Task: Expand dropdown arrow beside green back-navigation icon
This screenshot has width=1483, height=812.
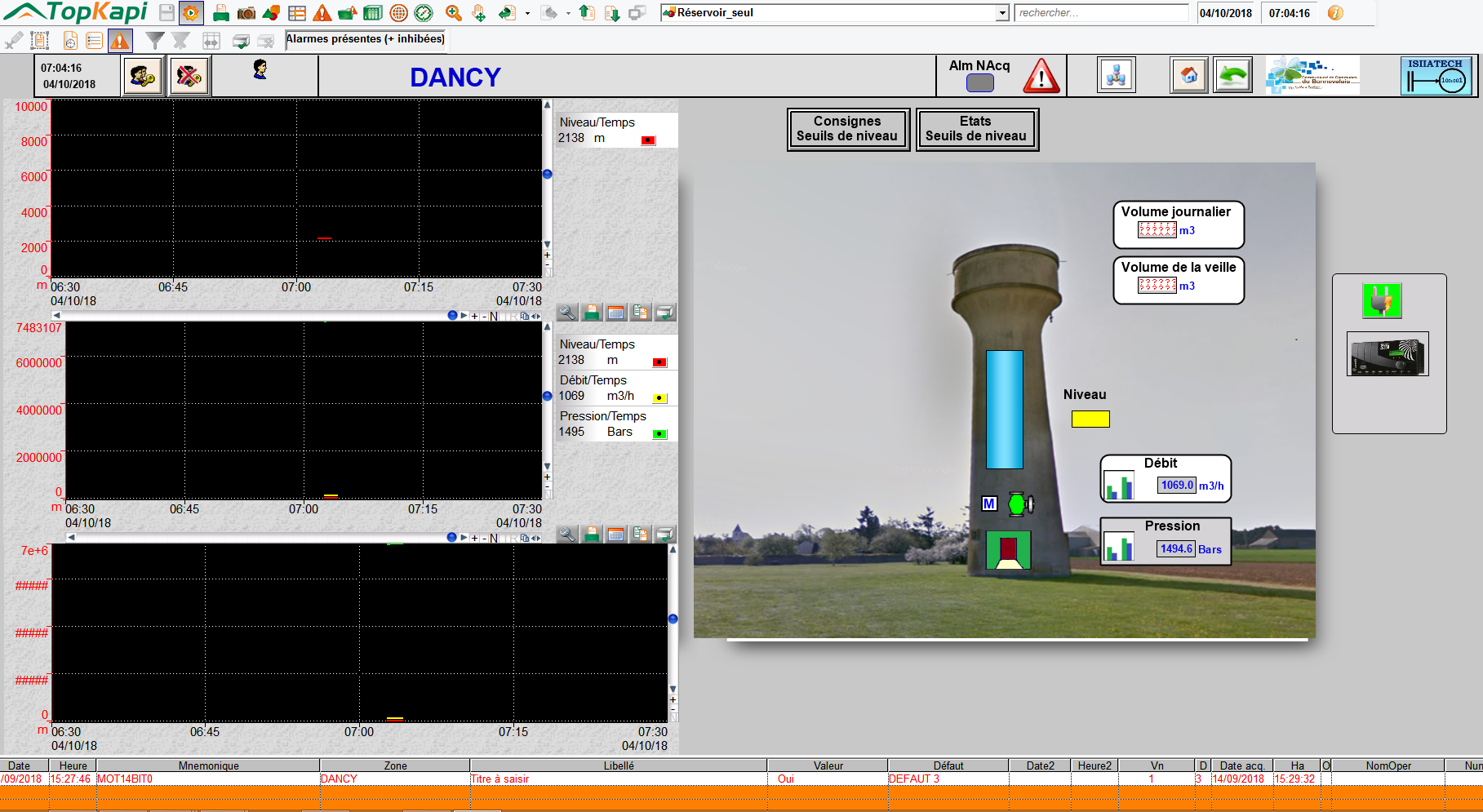Action: click(527, 13)
